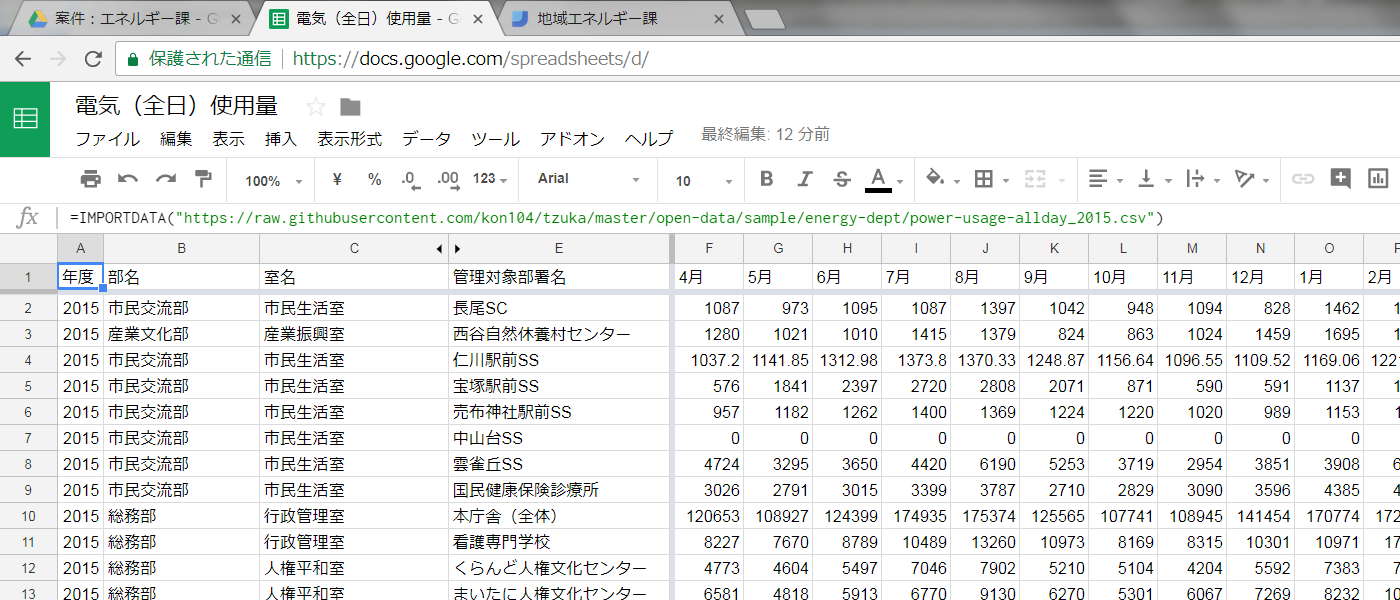
Task: Select column B header
Action: 181,249
